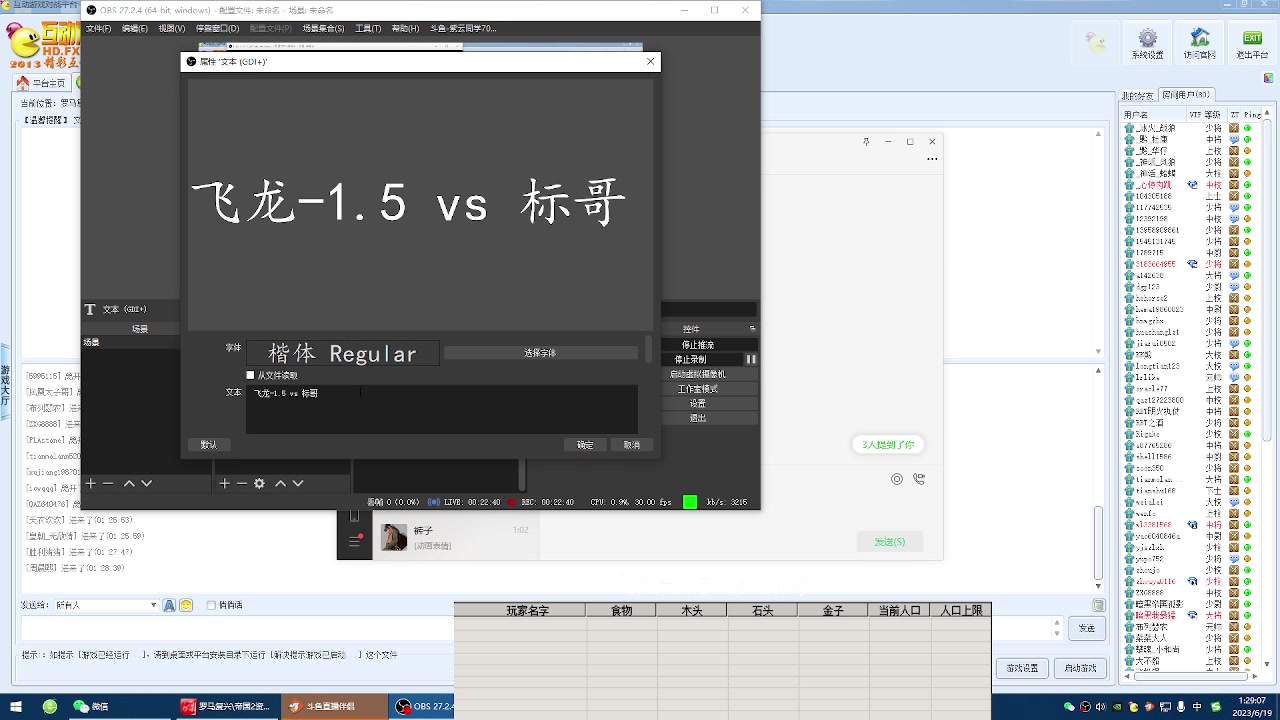Confirm the dialog with 确定 button
The height and width of the screenshot is (720, 1280).
click(585, 445)
